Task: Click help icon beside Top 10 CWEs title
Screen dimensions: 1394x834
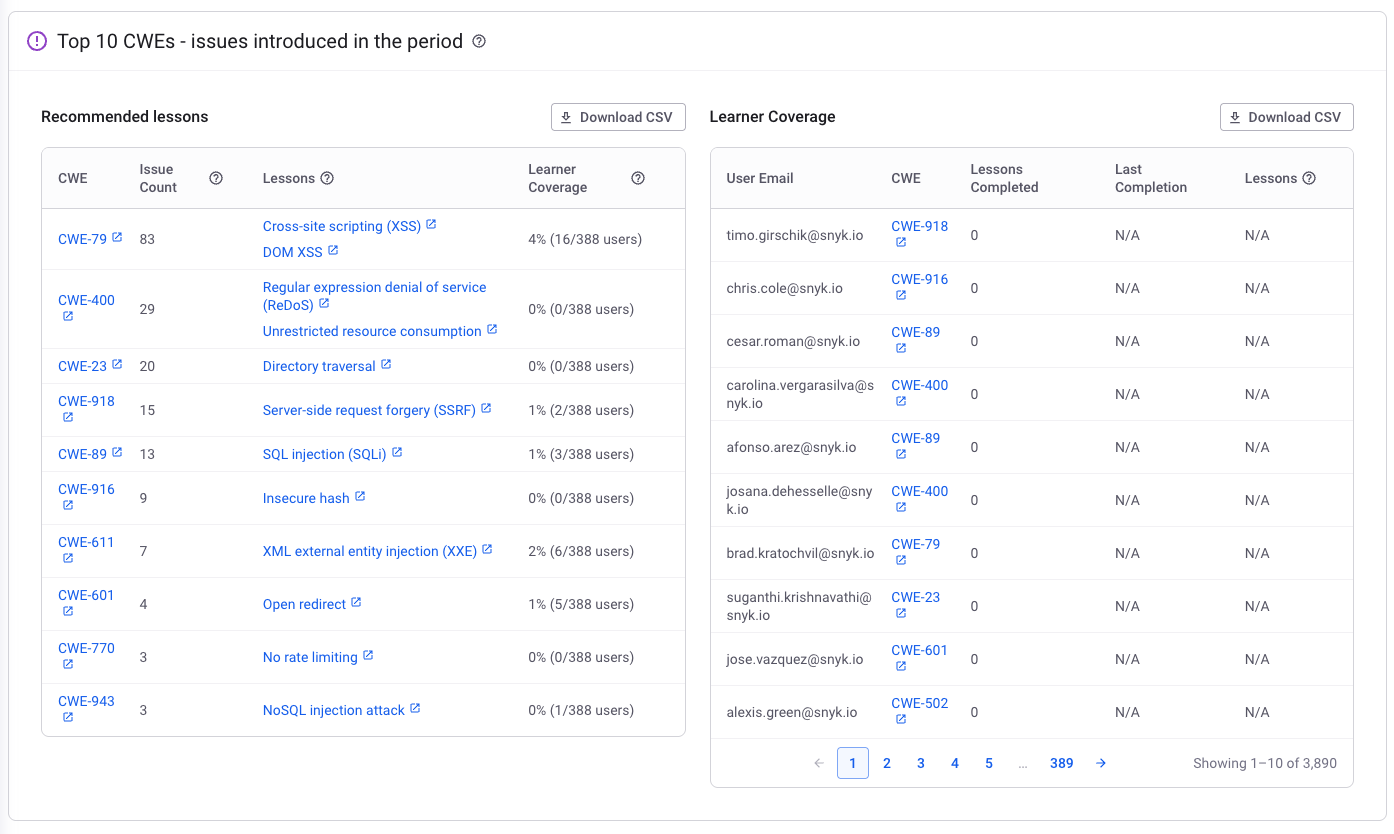Action: (479, 42)
